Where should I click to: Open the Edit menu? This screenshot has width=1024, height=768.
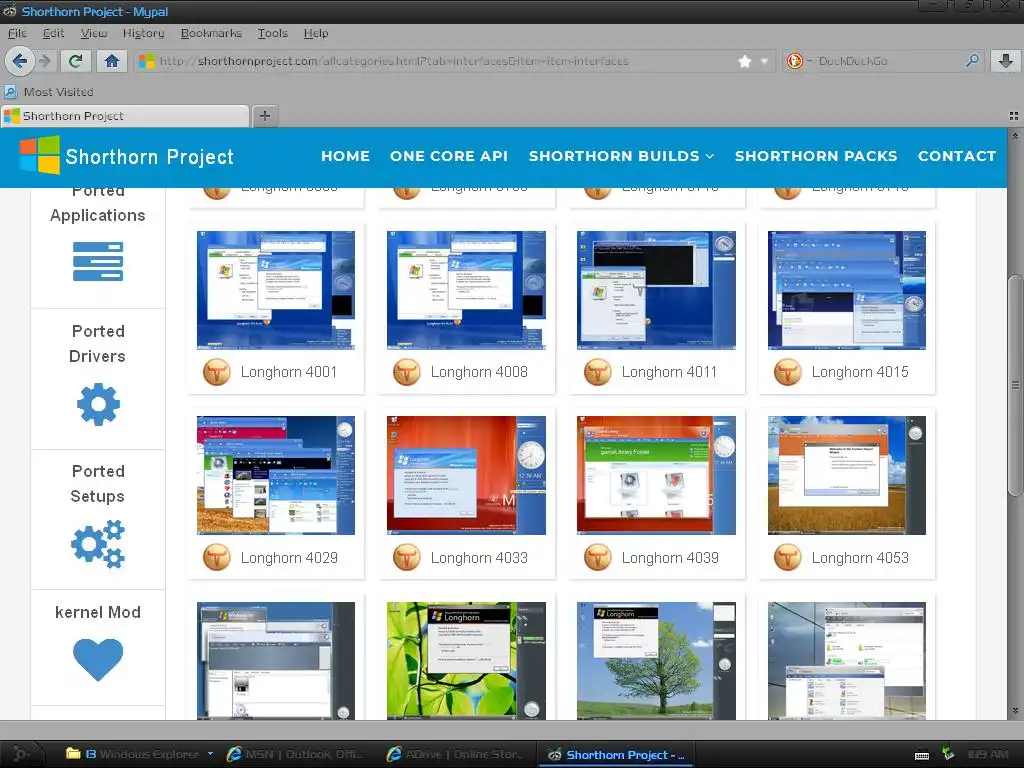(x=53, y=33)
